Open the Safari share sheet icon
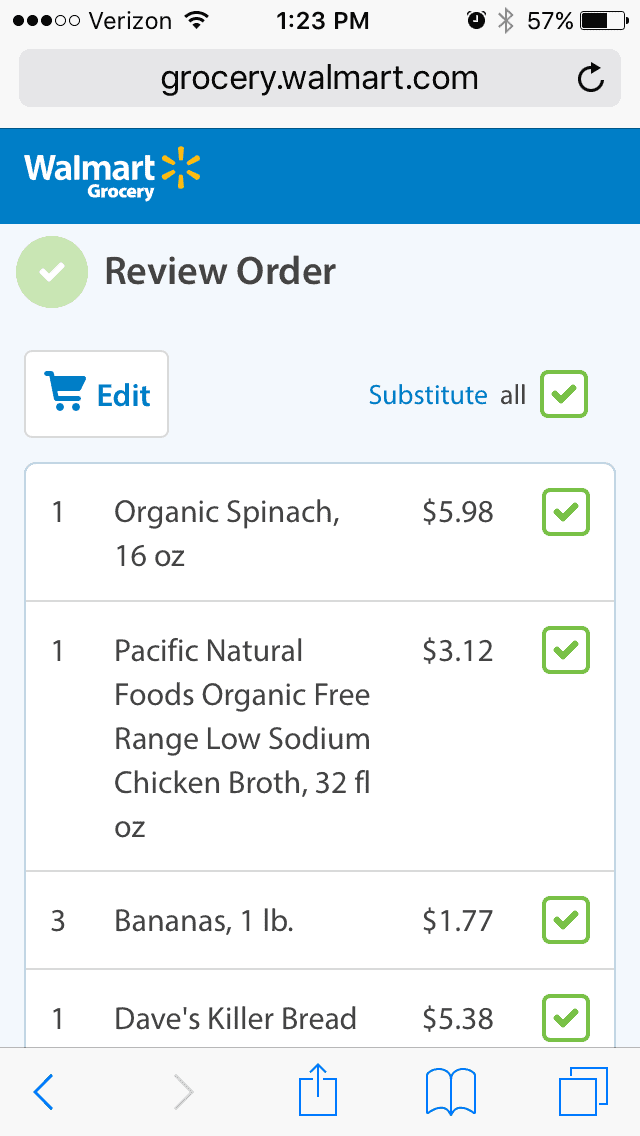Viewport: 640px width, 1136px height. [318, 1088]
